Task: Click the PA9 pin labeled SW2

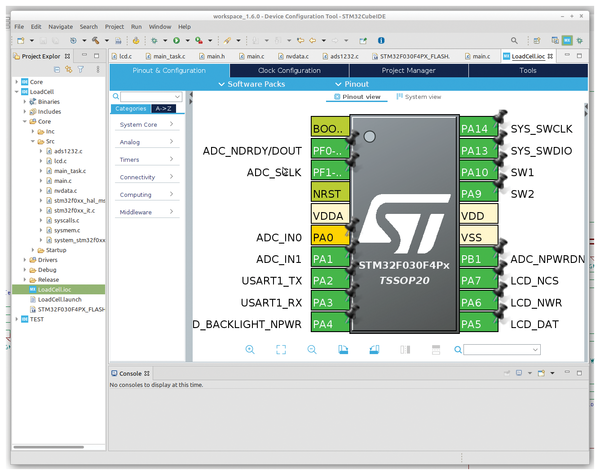Action: coord(479,194)
